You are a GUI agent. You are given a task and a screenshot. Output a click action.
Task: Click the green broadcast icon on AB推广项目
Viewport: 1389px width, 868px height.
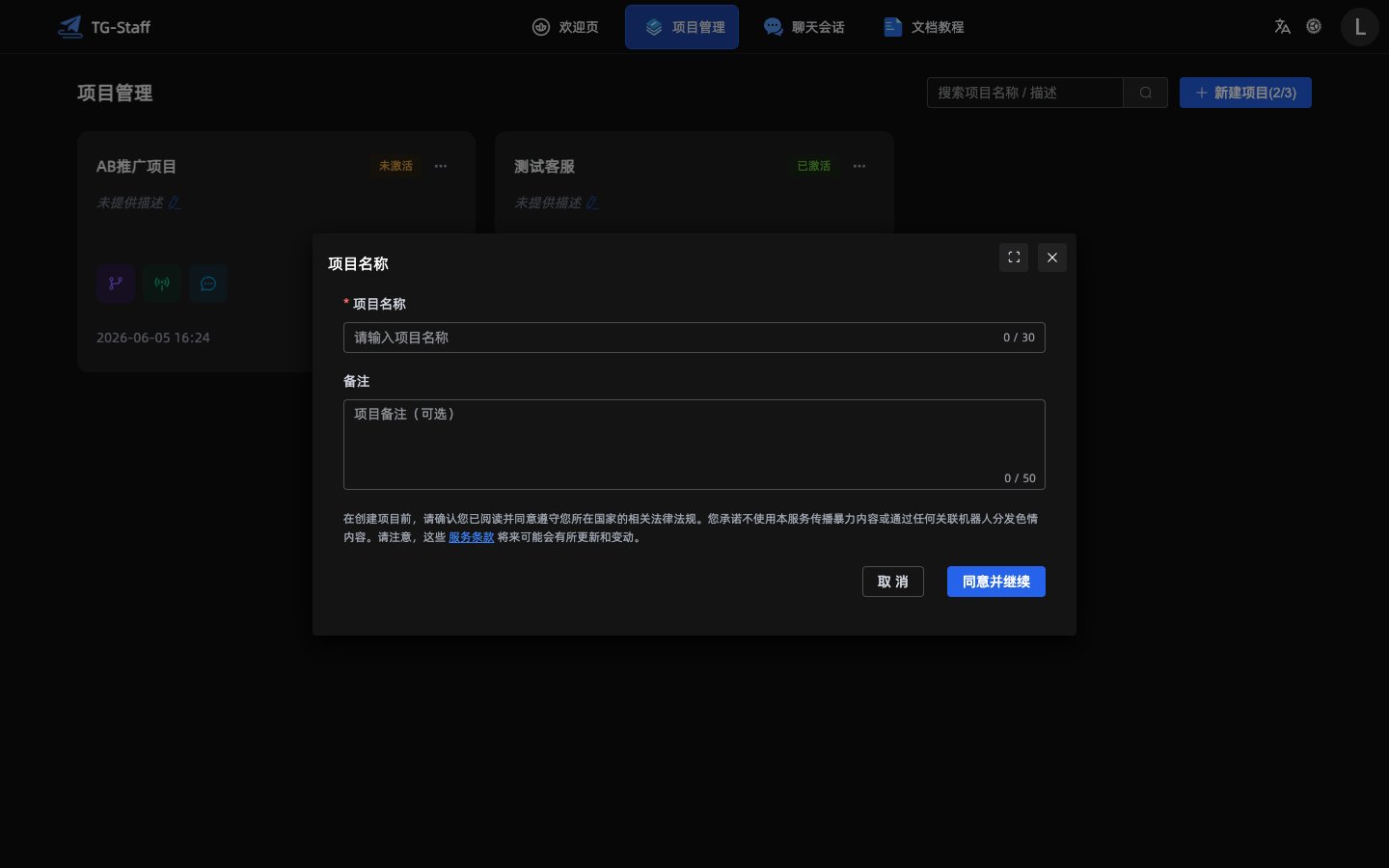[x=162, y=284]
